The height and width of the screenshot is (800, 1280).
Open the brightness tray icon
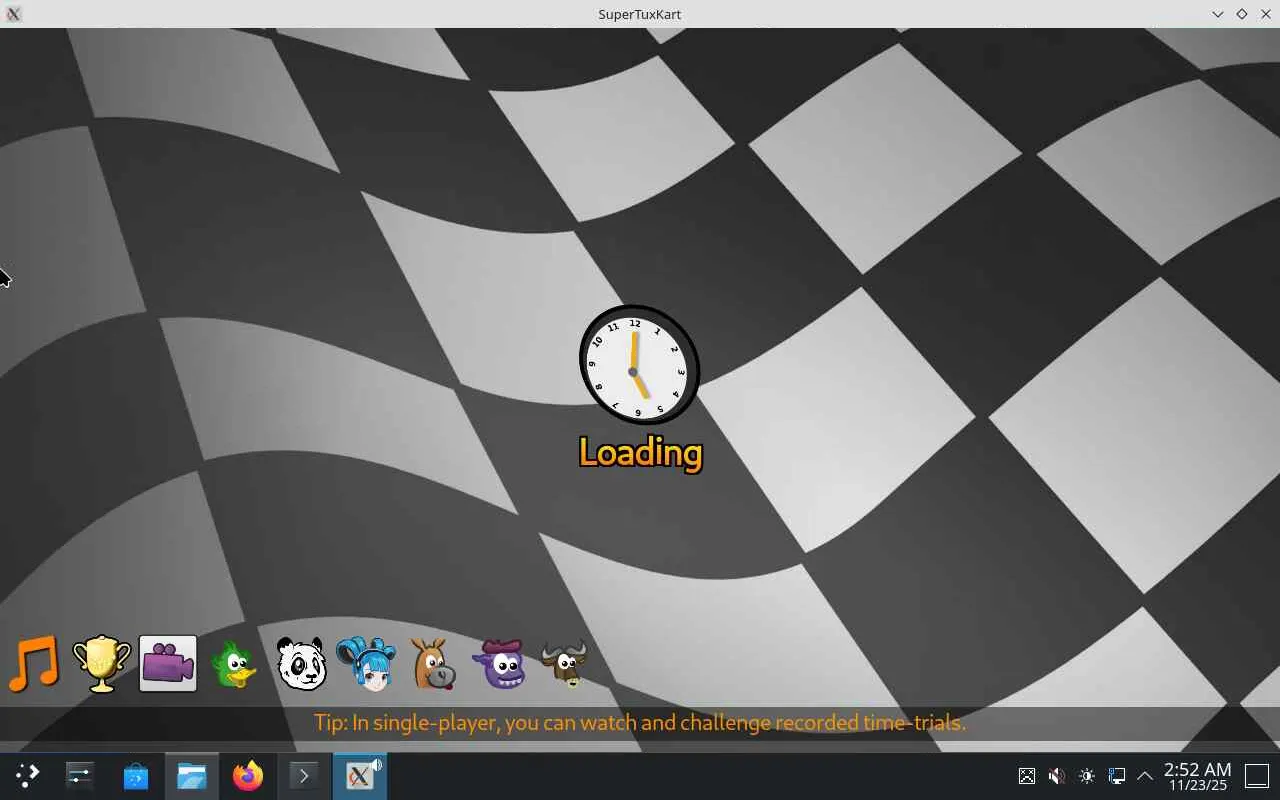1087,775
